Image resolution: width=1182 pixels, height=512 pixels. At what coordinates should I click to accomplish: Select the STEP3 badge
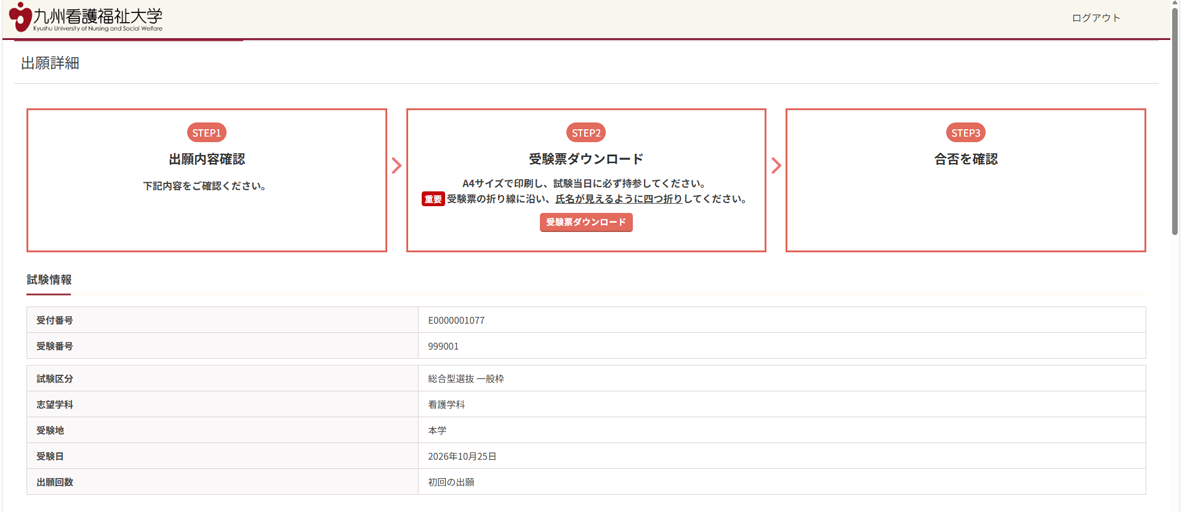coord(966,133)
